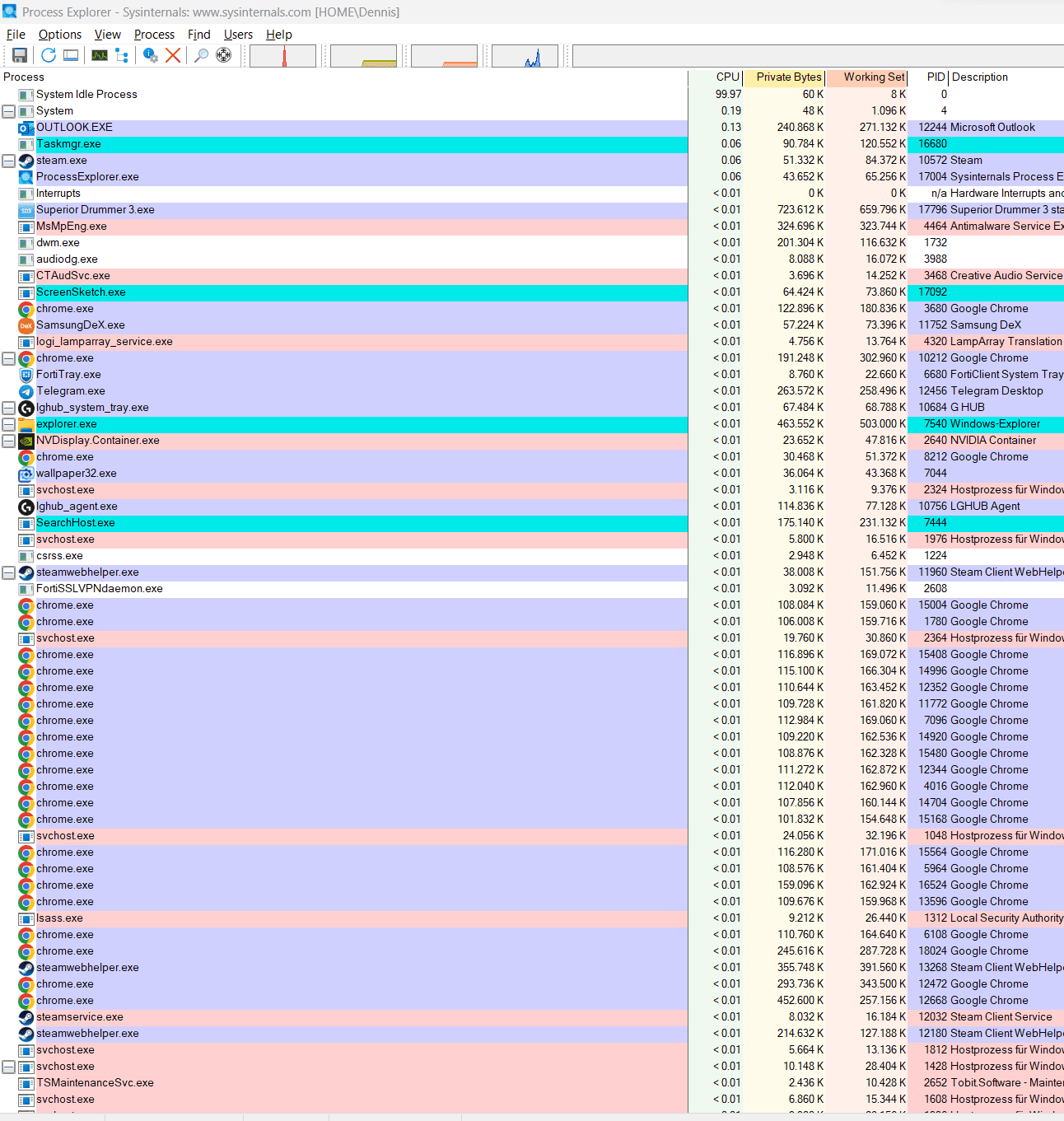Toggle the Show Lower Pane icon
The height and width of the screenshot is (1121, 1064).
(72, 55)
